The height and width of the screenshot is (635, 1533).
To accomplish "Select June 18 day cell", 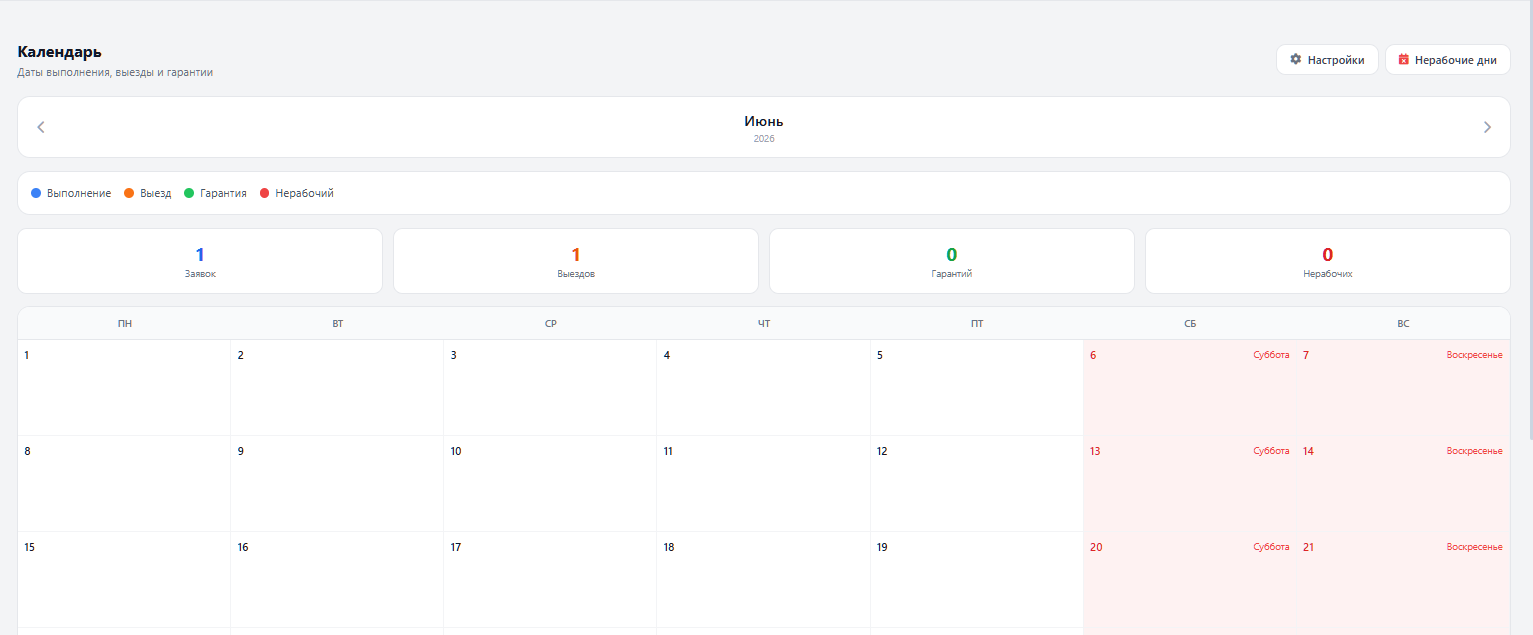I will click(x=764, y=580).
